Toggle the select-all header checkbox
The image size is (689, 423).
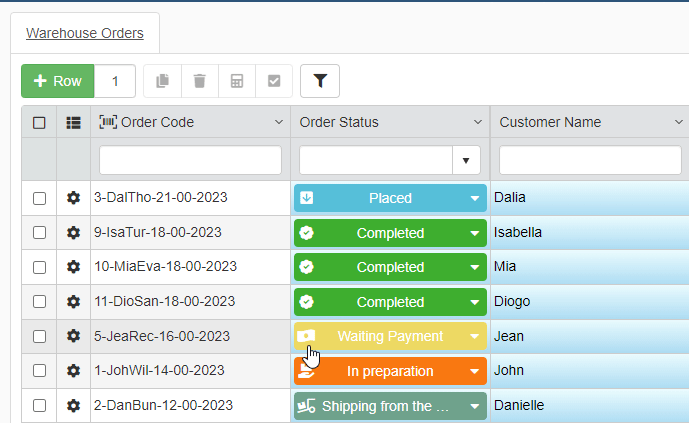coord(39,123)
